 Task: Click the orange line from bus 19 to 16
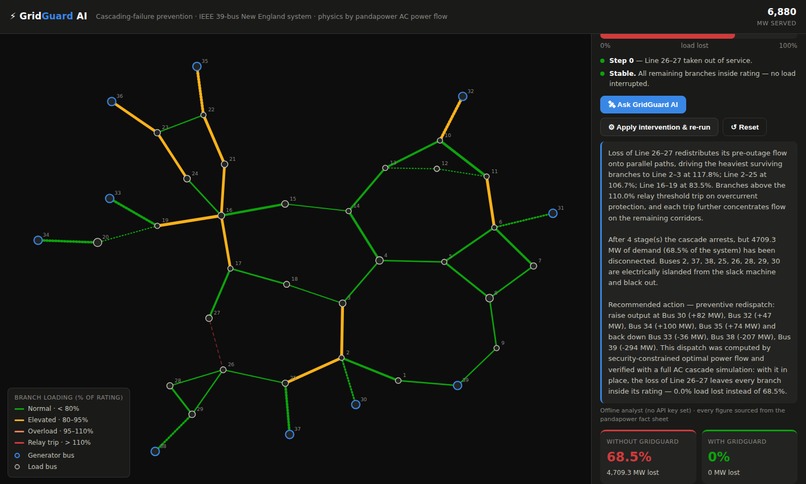point(189,221)
